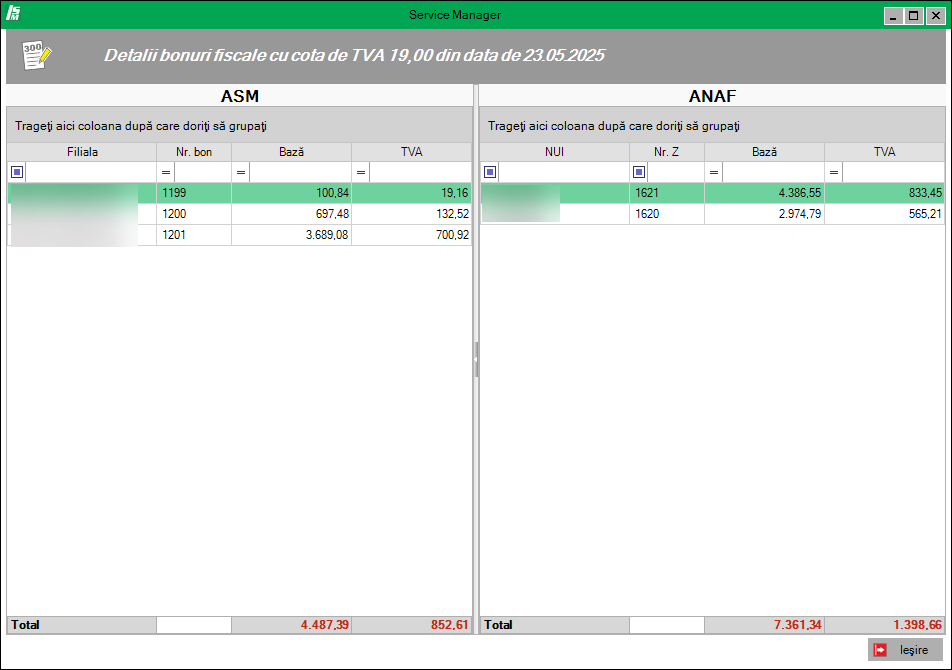Screen dimensions: 952x670
Task: Open Nr. Z column filter operator icon
Action: tap(639, 172)
